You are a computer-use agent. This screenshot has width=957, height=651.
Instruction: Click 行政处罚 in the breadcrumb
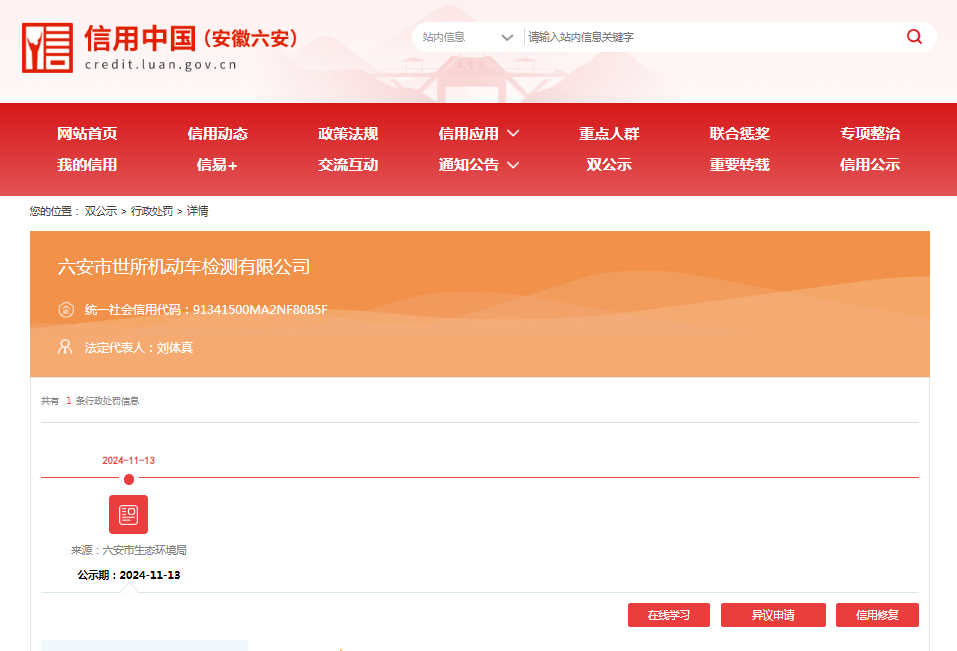click(x=152, y=211)
